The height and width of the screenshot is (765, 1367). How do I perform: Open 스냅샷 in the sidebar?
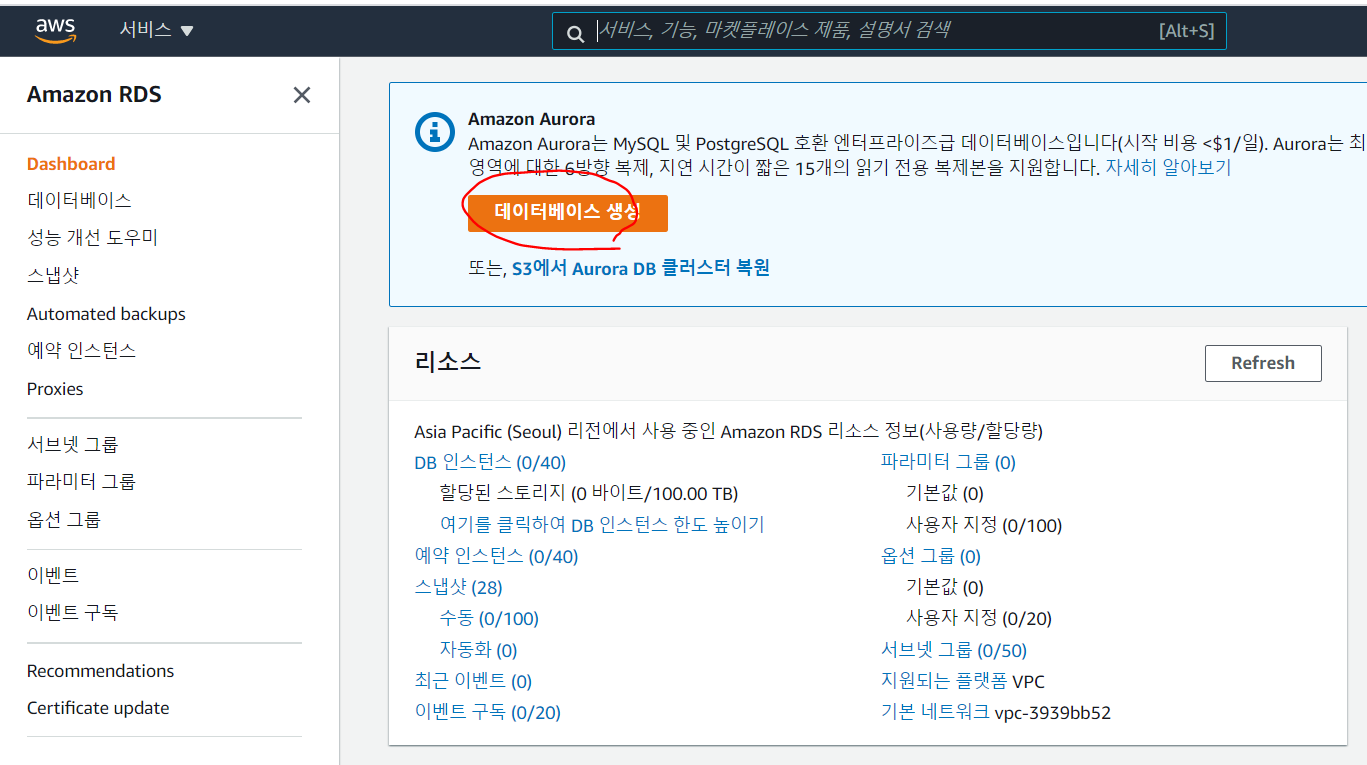point(53,275)
